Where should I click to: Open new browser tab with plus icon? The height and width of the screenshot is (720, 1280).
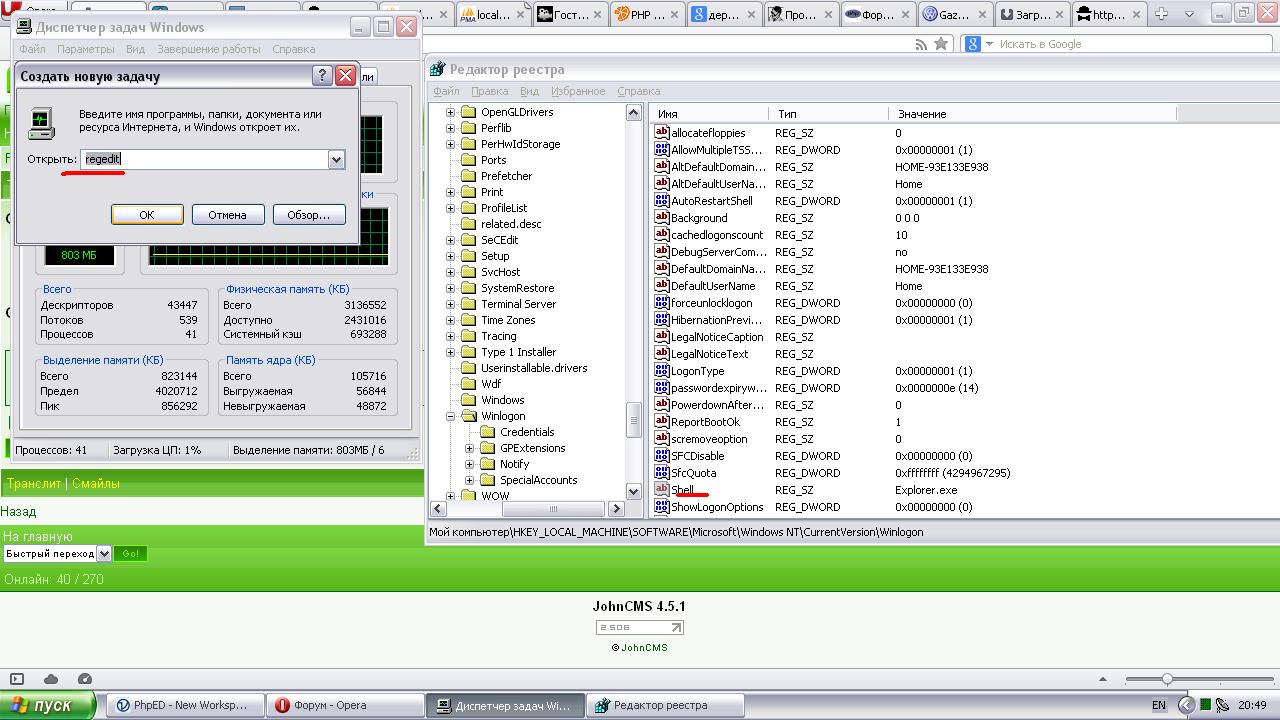pos(1162,14)
